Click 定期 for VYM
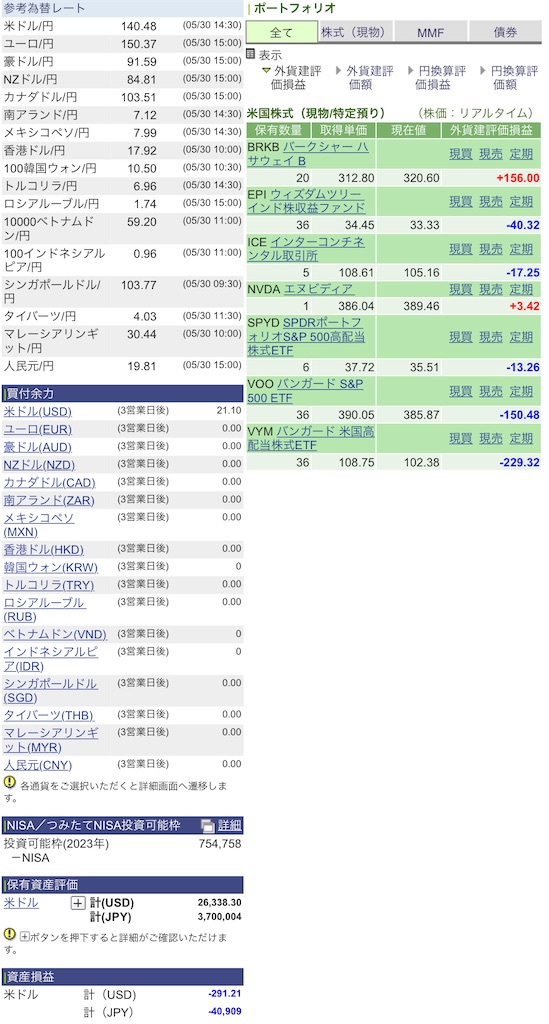The image size is (549, 1024). pyautogui.click(x=521, y=438)
